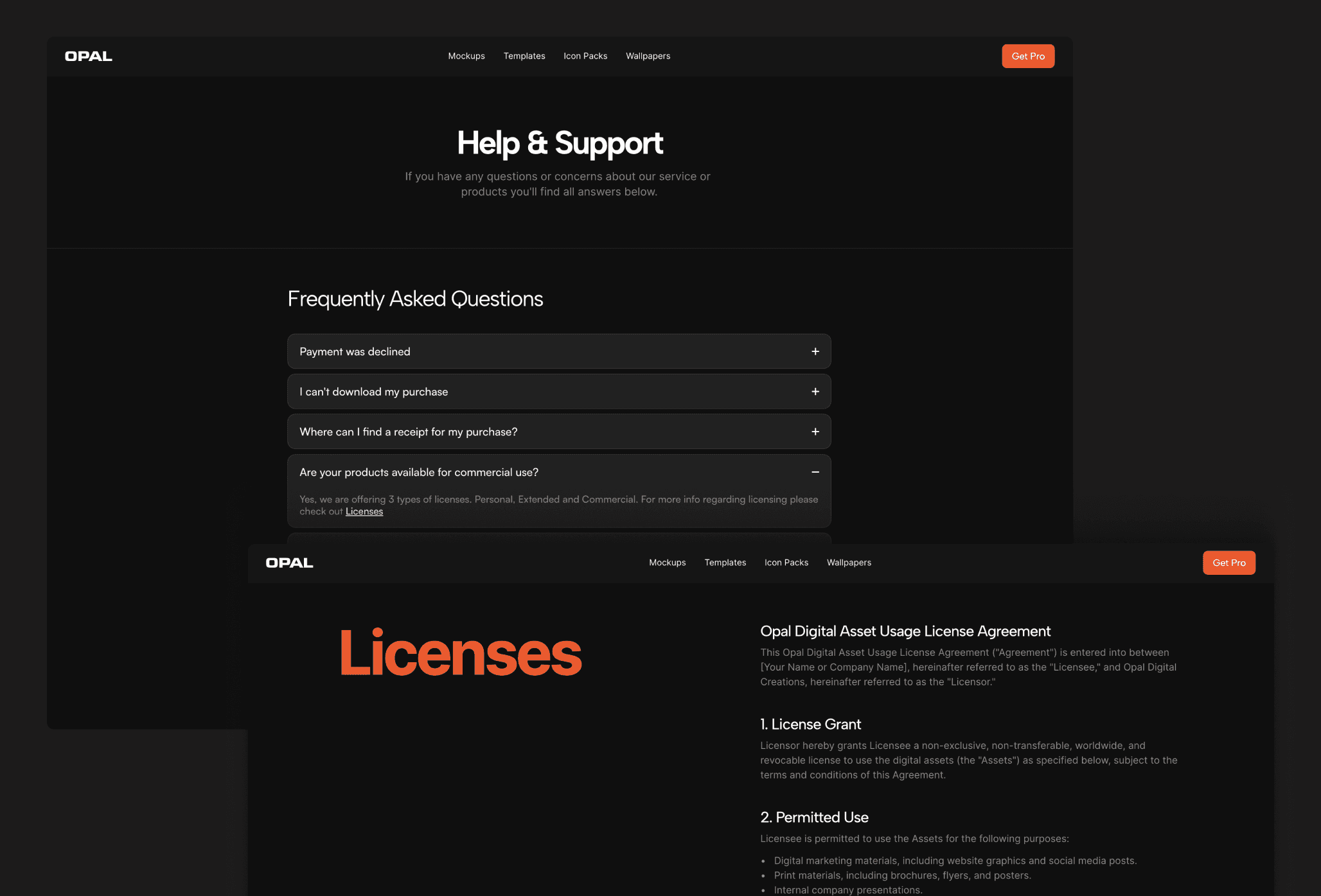Select Icon Packs in top header
Viewport: 1321px width, 896px height.
pos(585,57)
